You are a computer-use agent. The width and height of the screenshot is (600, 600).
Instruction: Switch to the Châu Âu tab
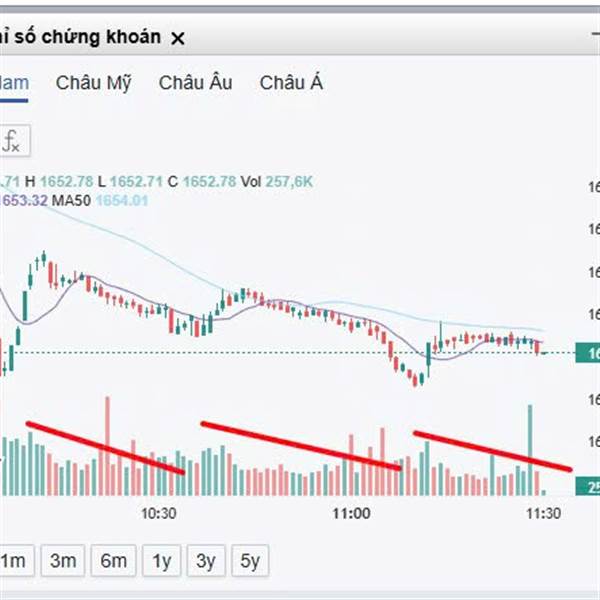(195, 83)
